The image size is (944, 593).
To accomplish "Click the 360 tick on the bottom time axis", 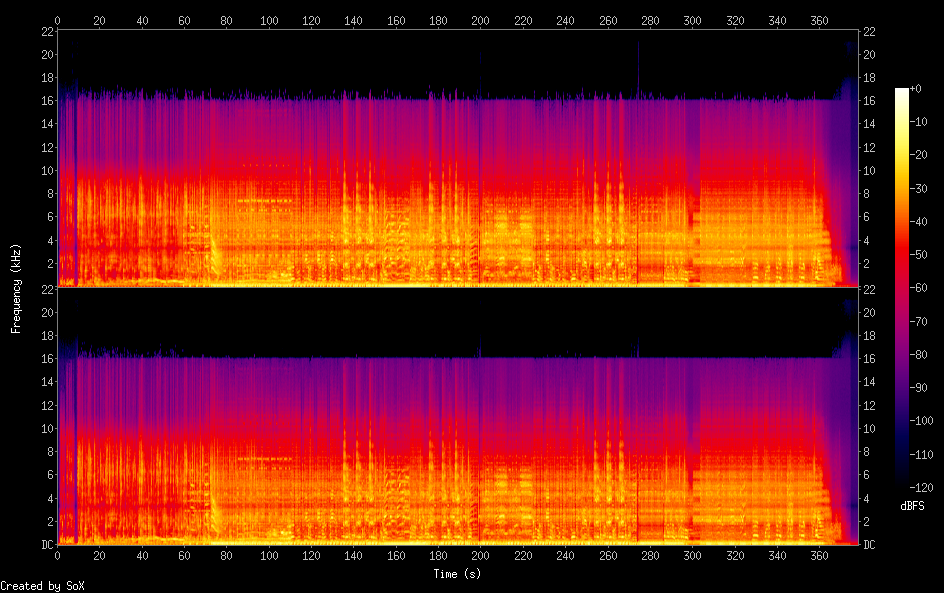I will tap(819, 555).
